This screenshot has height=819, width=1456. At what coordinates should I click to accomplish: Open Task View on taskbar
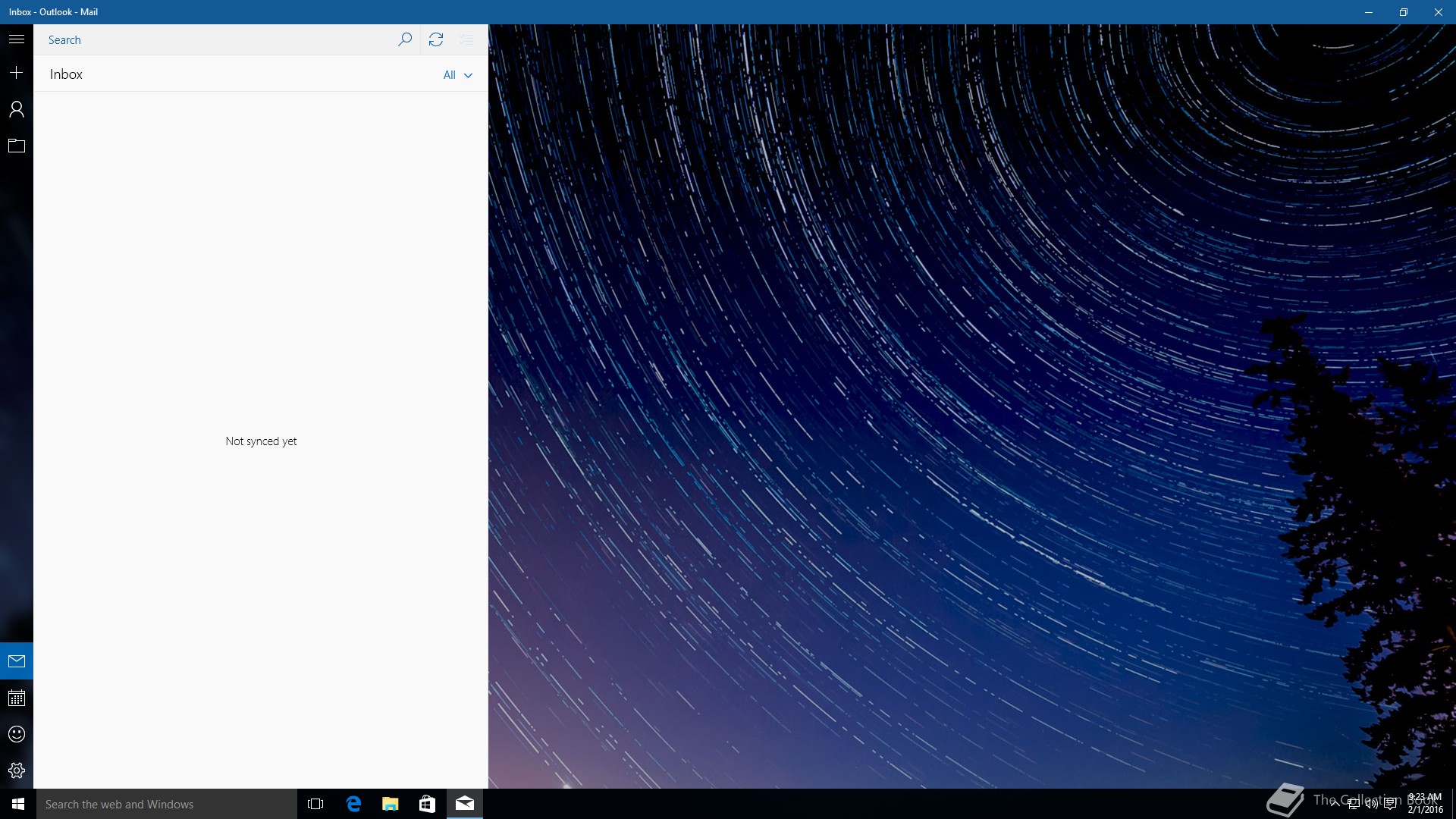315,804
